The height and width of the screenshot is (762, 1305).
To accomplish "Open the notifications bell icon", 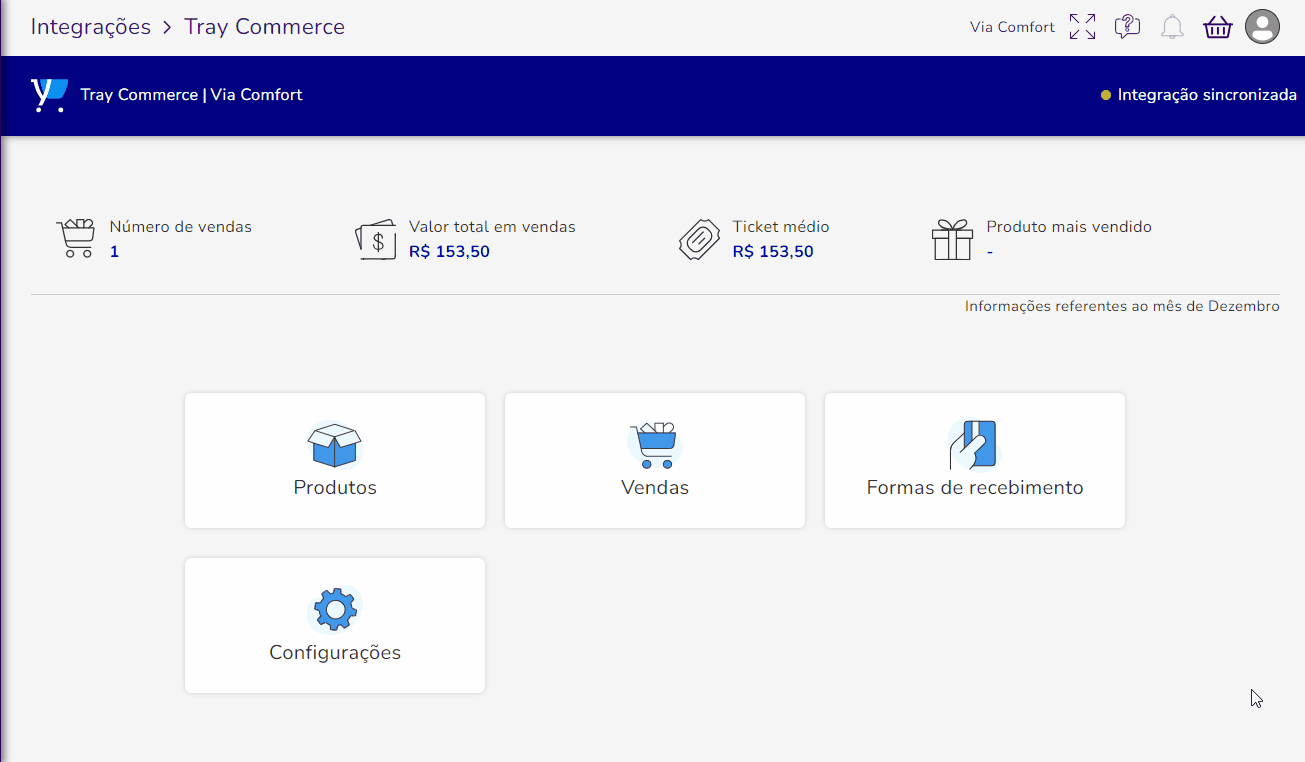I will tap(1172, 27).
